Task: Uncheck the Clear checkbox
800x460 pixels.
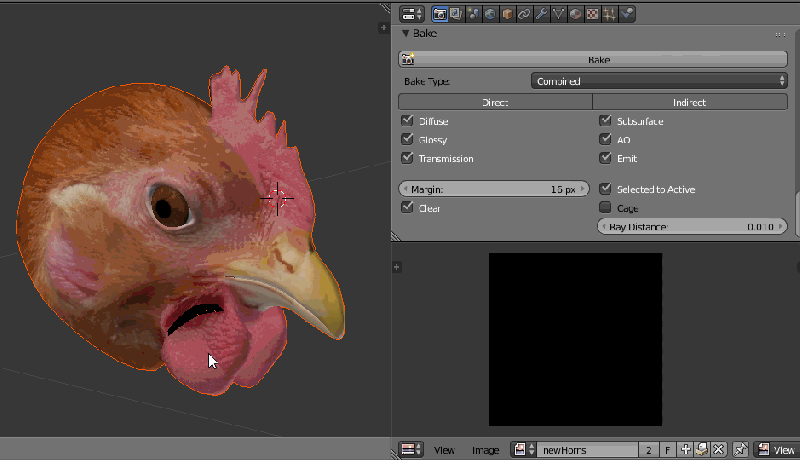Action: [407, 208]
